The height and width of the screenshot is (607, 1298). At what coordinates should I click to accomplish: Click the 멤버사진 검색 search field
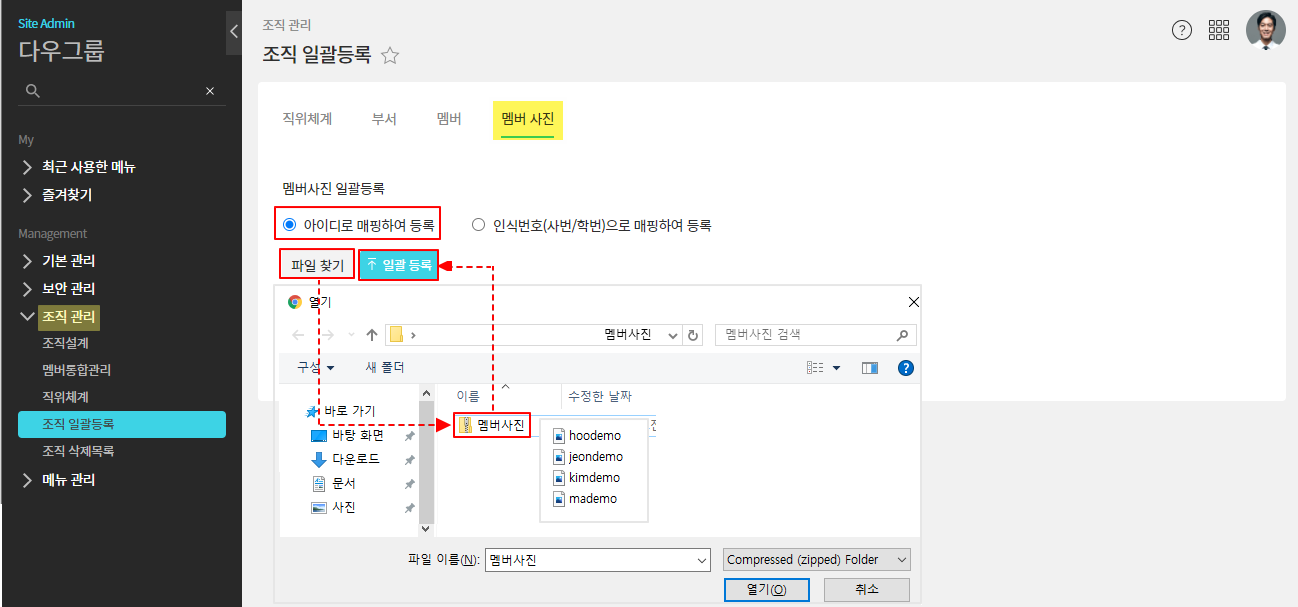[805, 335]
